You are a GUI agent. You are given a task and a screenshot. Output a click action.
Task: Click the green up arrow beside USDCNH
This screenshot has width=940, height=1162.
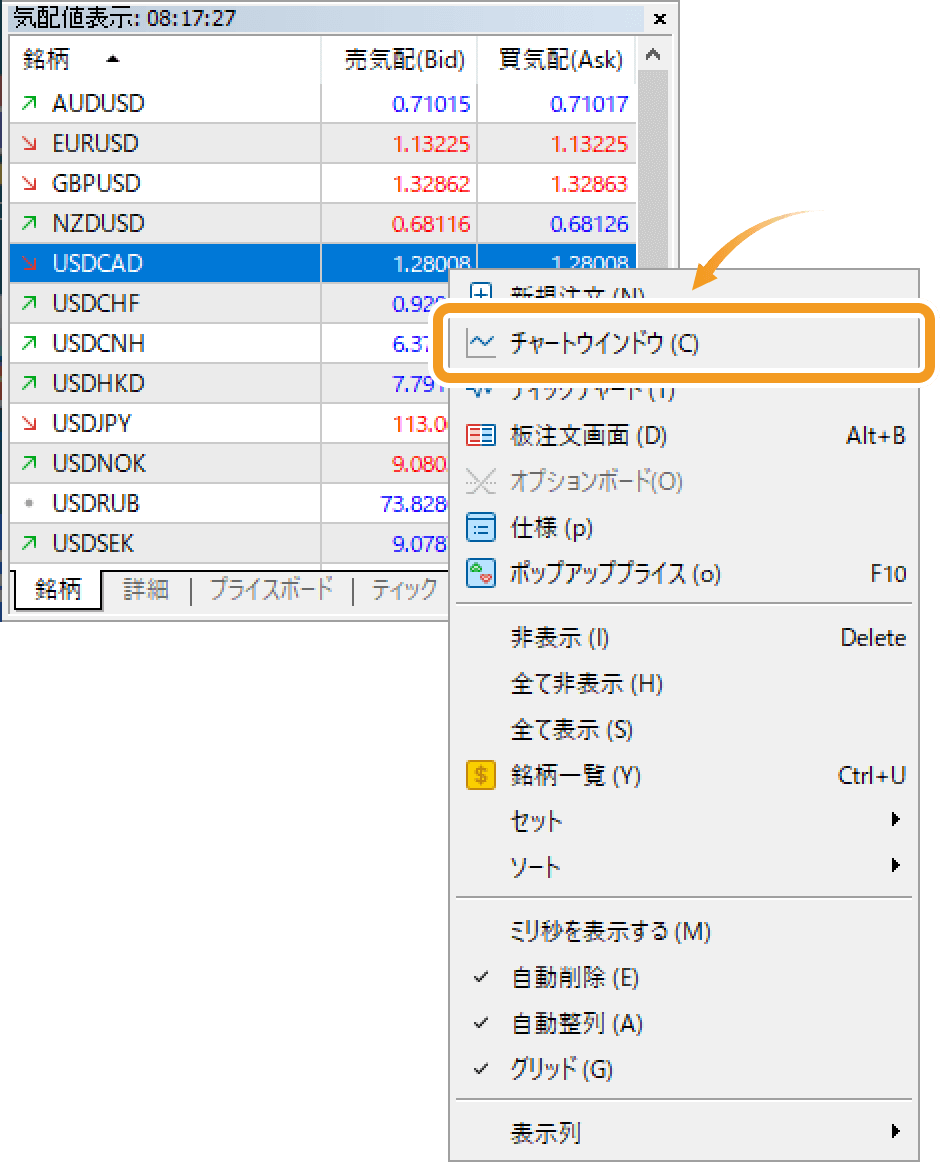pos(30,343)
